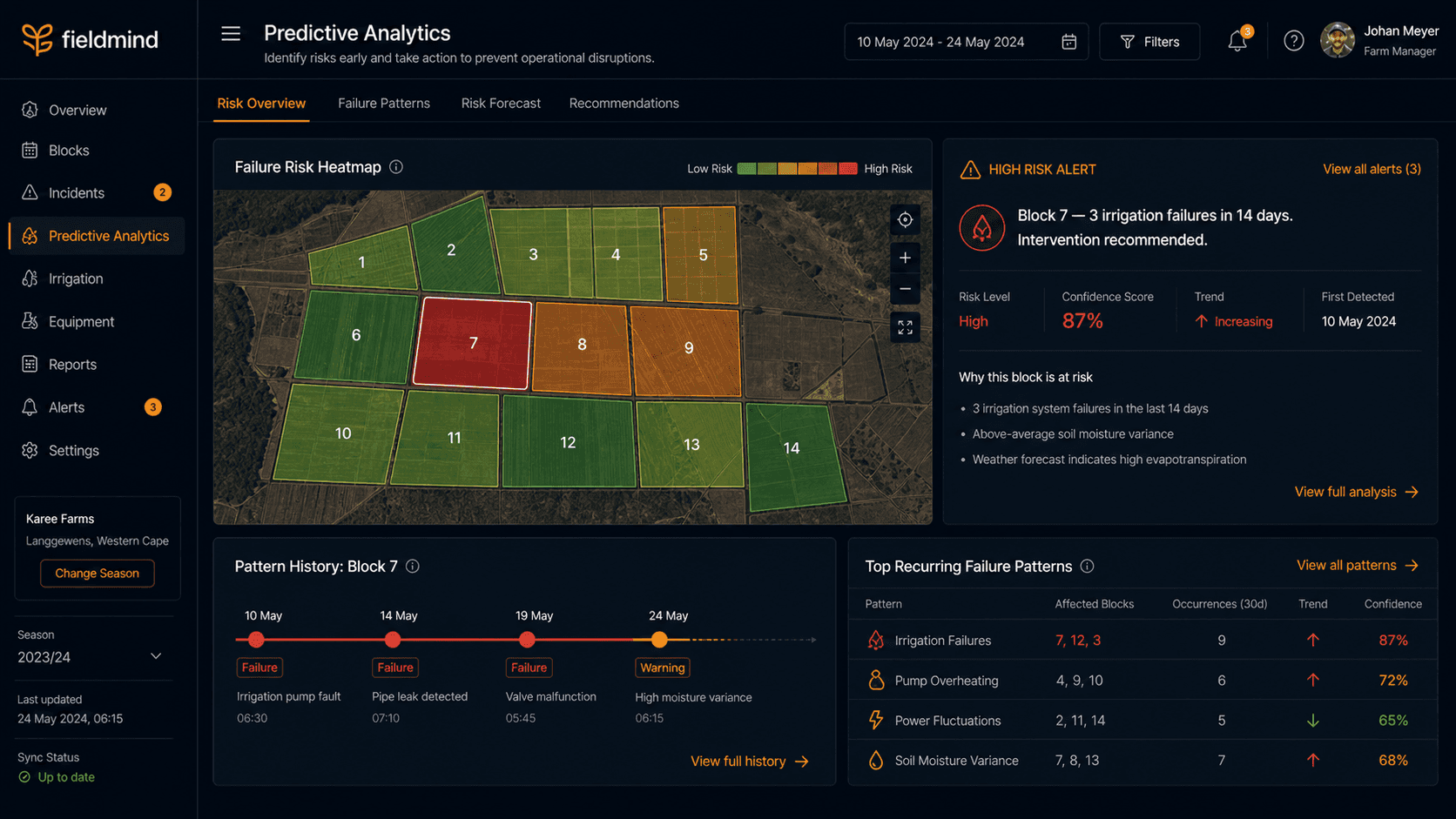Click the Soil Moisture Variance drop icon
1456x819 pixels.
876,761
